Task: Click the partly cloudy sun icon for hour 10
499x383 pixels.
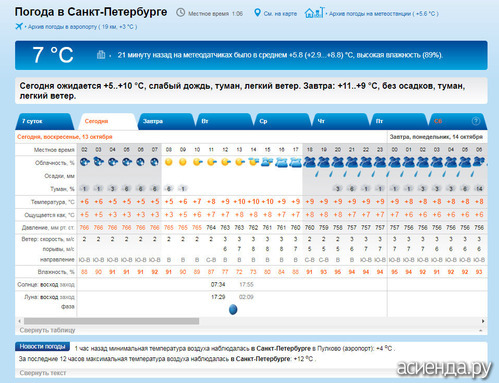Action: pyautogui.click(x=197, y=162)
